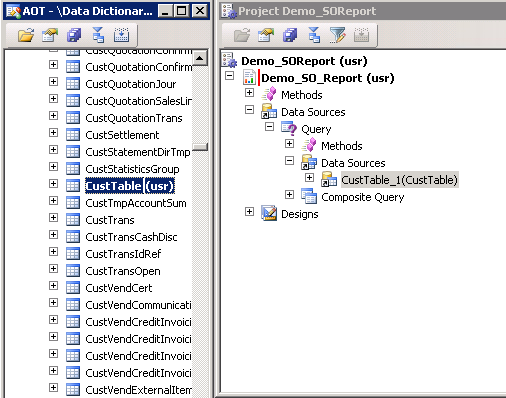Click Import icon in Project window toolbar
The height and width of the screenshot is (398, 506).
coord(362,35)
